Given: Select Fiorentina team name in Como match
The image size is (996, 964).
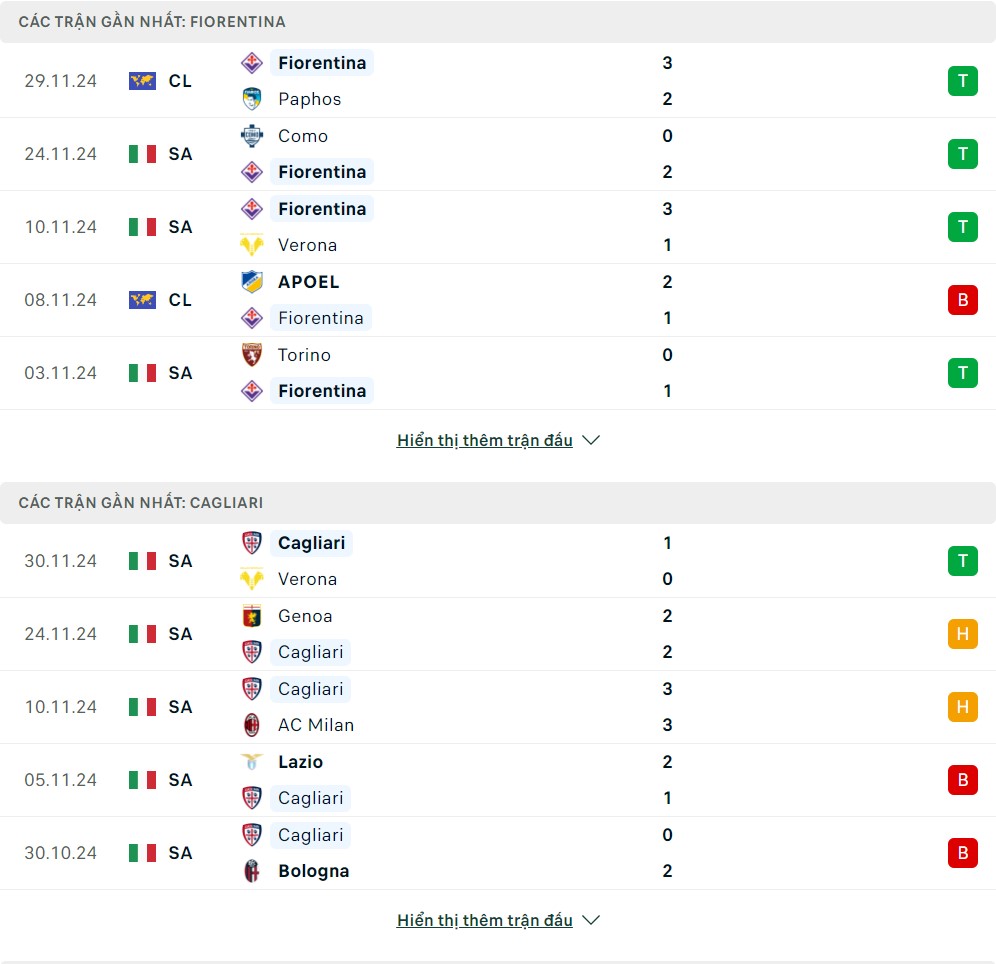Looking at the screenshot, I should [322, 172].
